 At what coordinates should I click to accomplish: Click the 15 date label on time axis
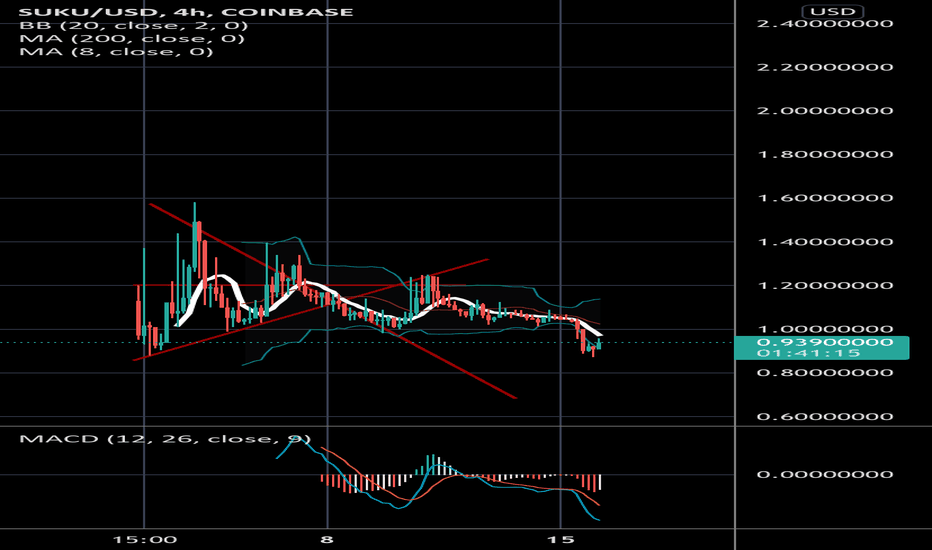click(x=561, y=540)
